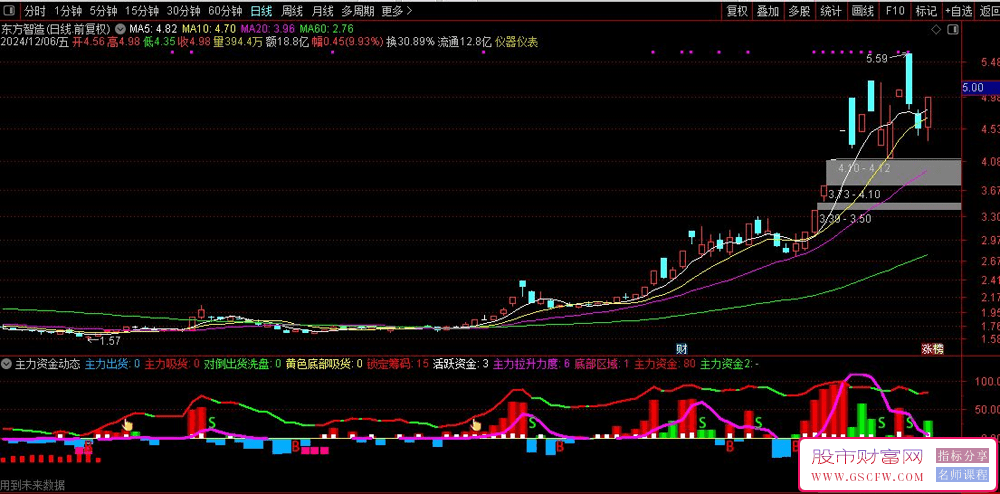Toggle the left side panel icon
The height and width of the screenshot is (494, 1000).
10,11
